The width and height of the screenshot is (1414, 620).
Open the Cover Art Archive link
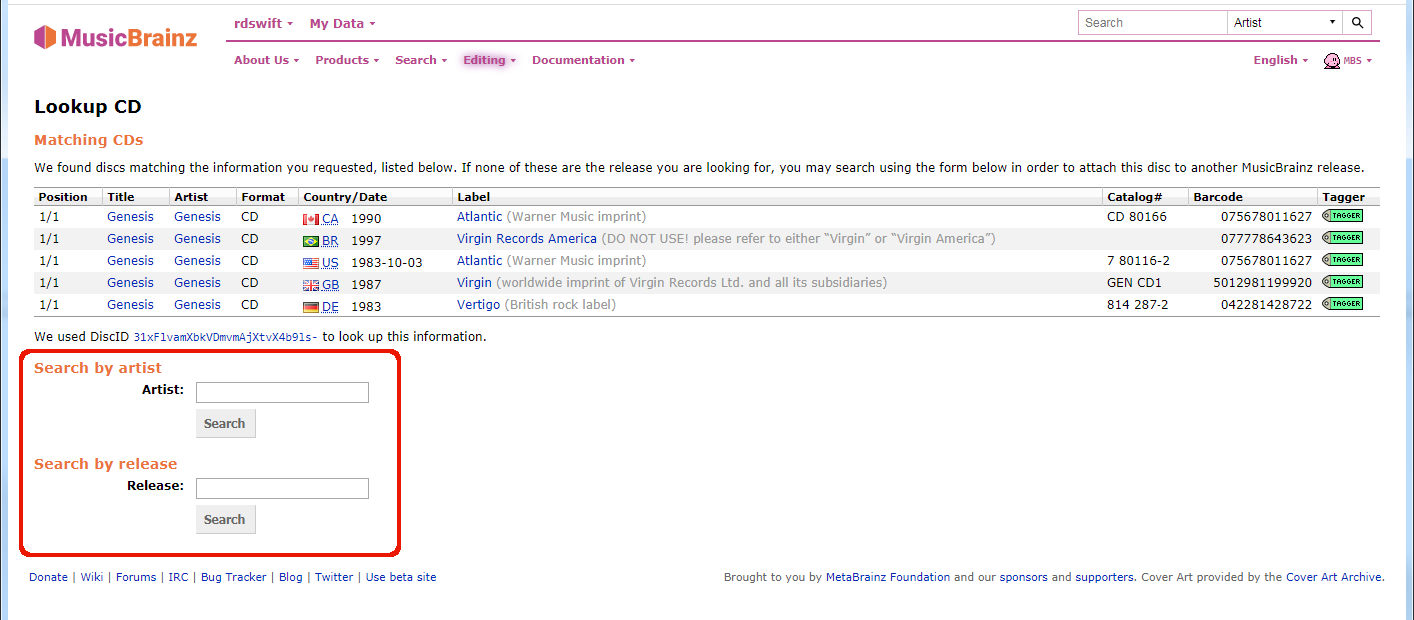point(1334,577)
